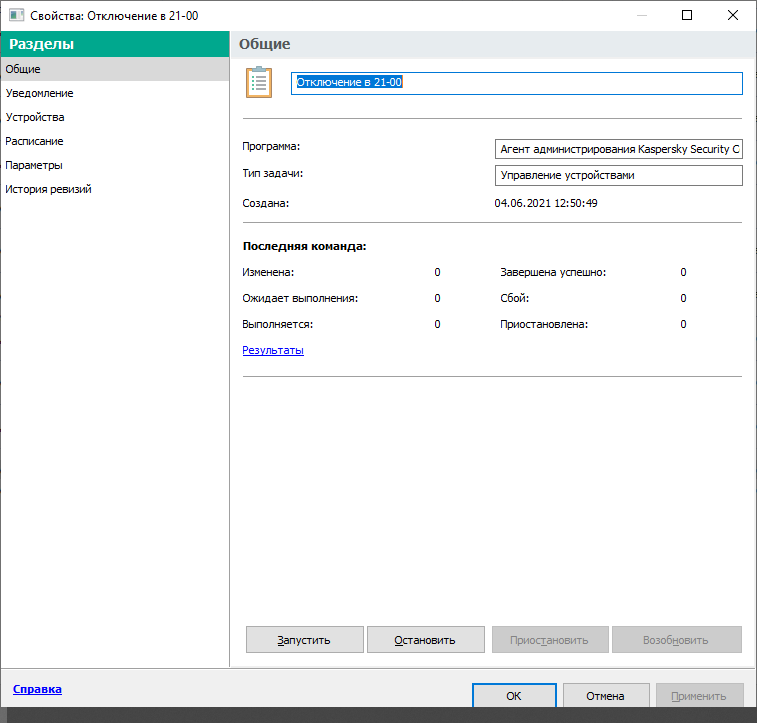Click the Возобновить button

676,640
